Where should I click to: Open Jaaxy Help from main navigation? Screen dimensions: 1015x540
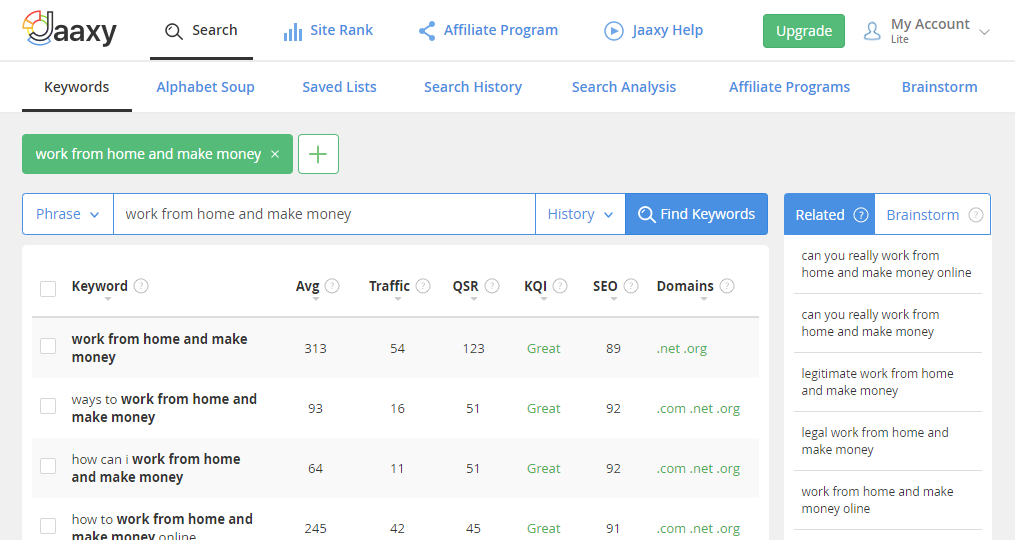point(653,30)
